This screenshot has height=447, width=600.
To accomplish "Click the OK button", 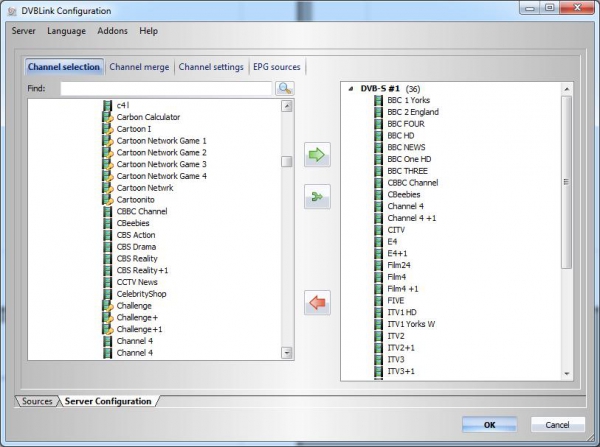I will pos(489,425).
